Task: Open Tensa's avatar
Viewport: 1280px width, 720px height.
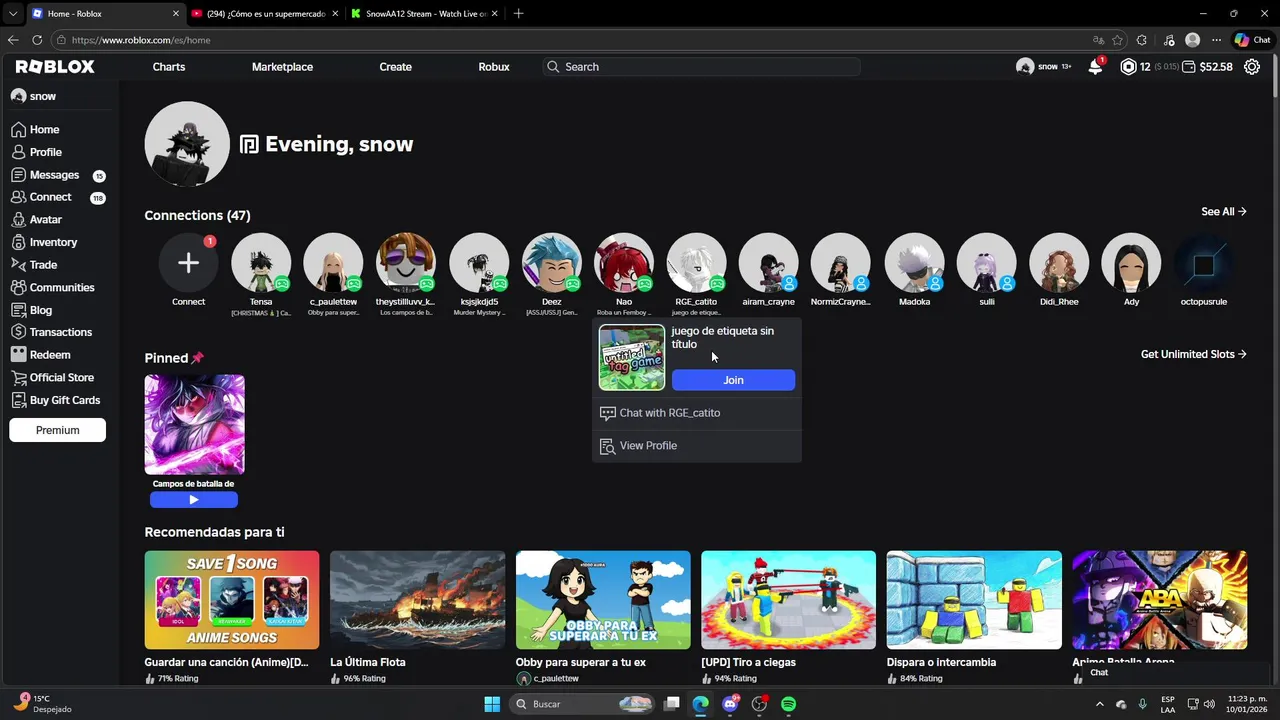Action: coord(261,263)
